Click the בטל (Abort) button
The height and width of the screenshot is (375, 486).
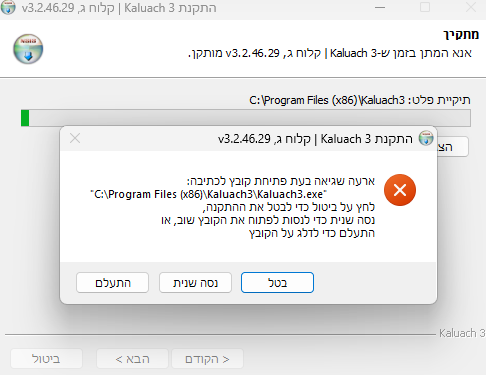(277, 283)
